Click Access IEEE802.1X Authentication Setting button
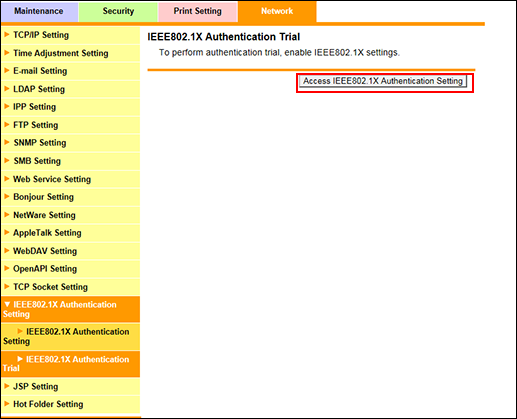This screenshot has height=419, width=517. point(383,81)
